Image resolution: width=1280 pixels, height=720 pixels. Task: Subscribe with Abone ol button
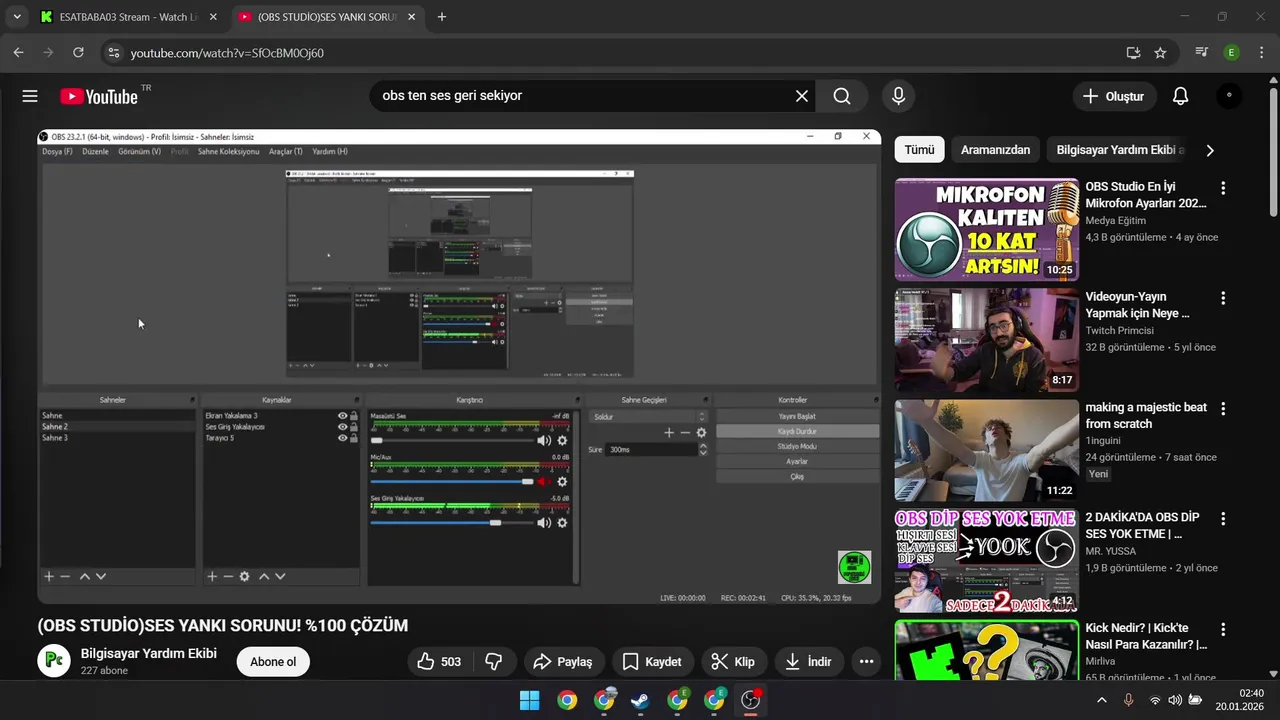click(273, 662)
